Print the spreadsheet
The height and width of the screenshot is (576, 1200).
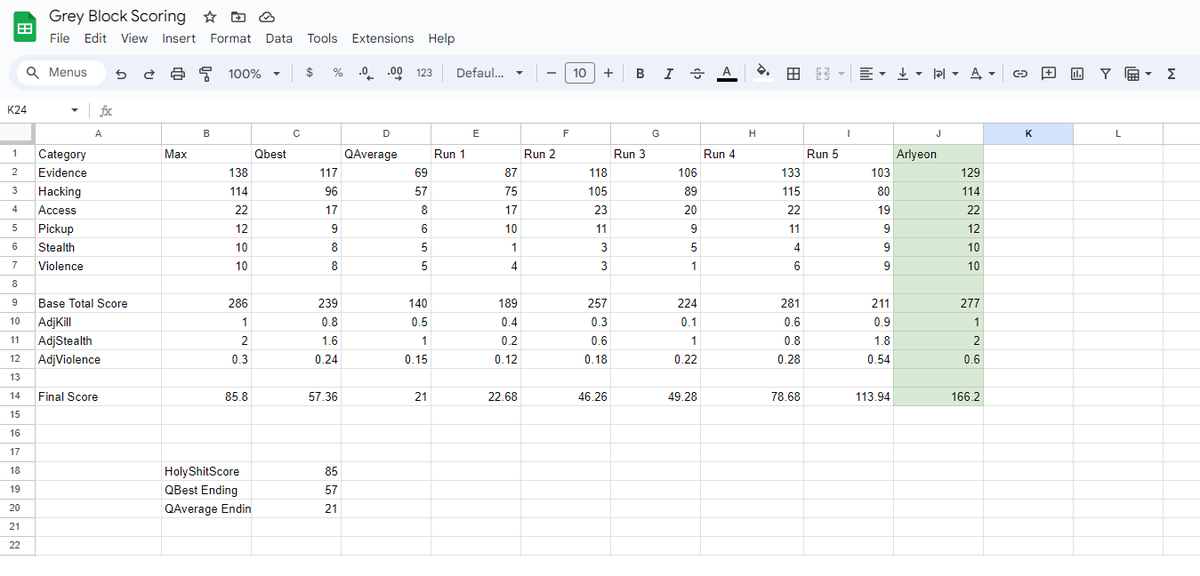click(x=178, y=73)
